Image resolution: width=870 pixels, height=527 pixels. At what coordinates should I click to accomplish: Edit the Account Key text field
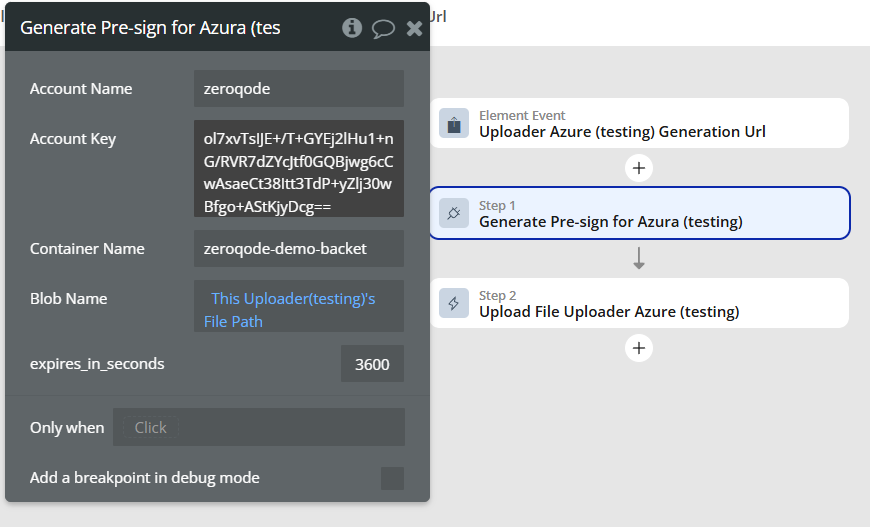[x=298, y=169]
